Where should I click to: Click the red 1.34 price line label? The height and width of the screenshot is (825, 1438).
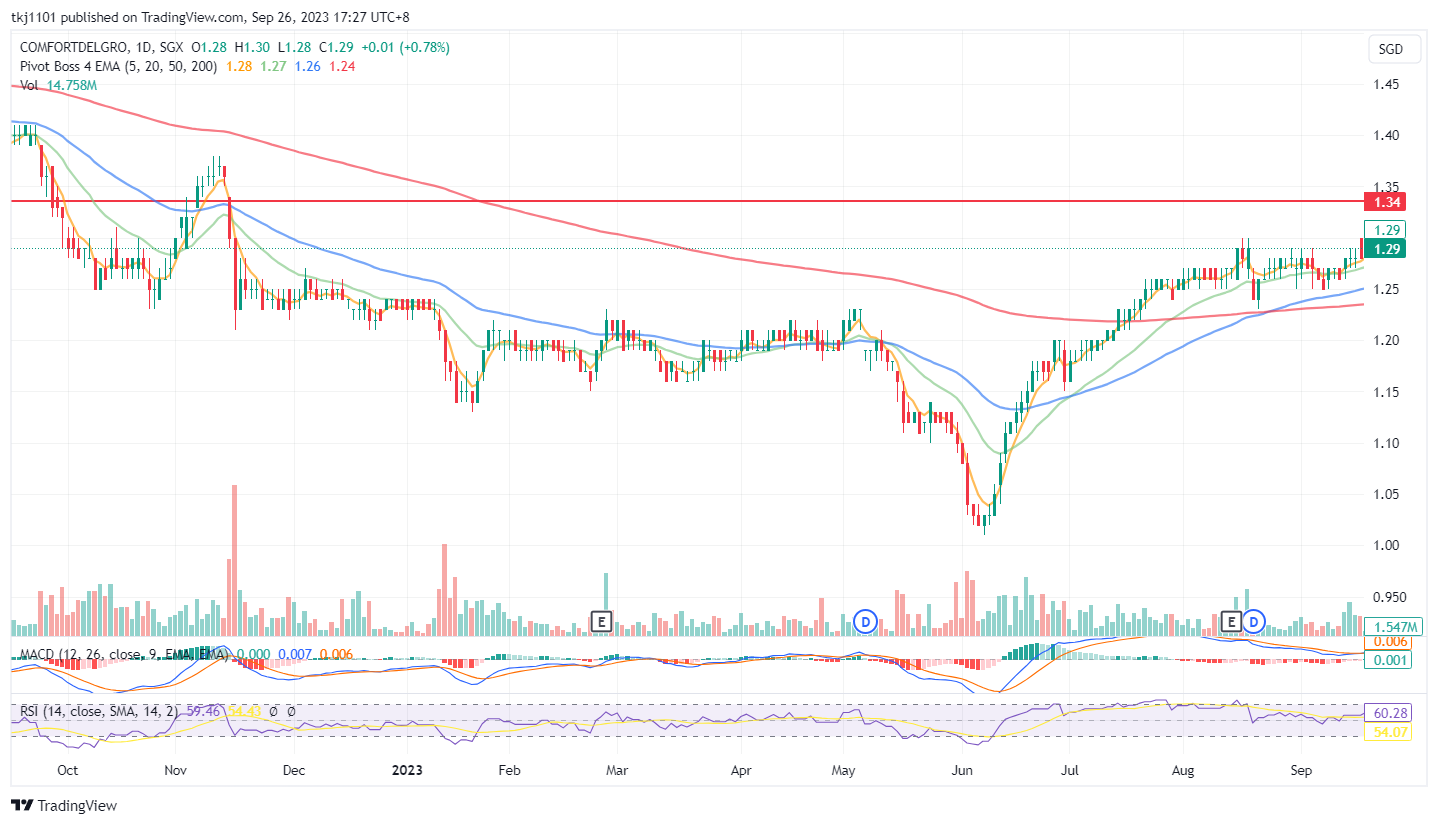1386,202
